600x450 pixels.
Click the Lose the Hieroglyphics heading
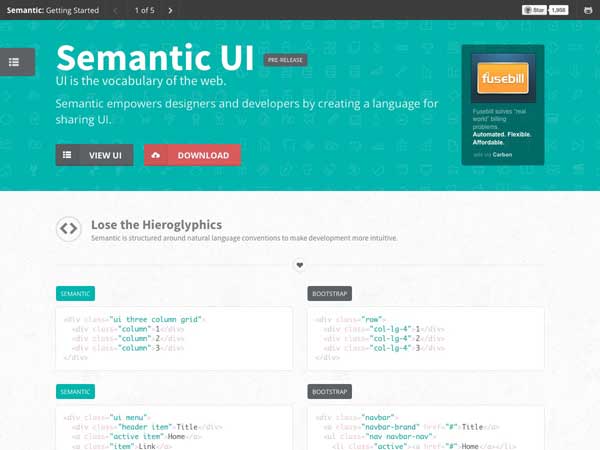pos(157,225)
